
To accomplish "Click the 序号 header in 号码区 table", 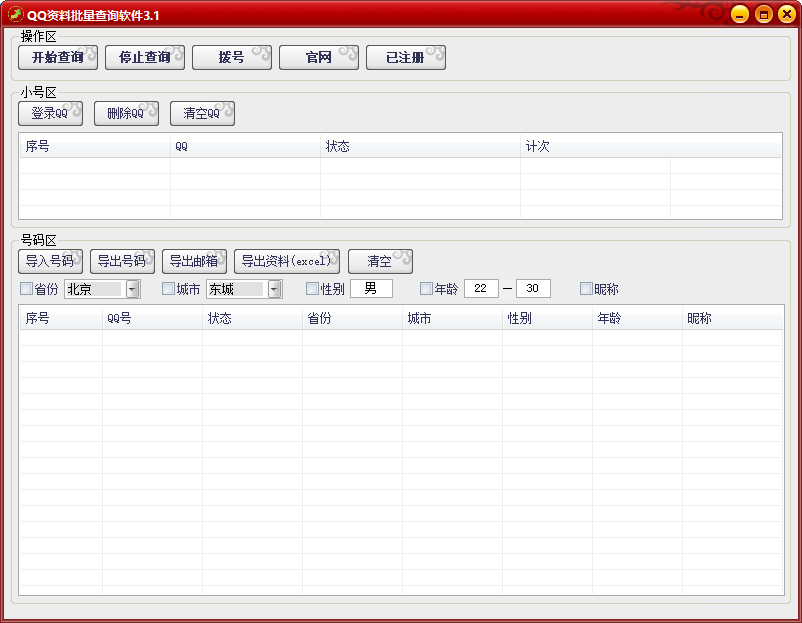I will (61, 318).
